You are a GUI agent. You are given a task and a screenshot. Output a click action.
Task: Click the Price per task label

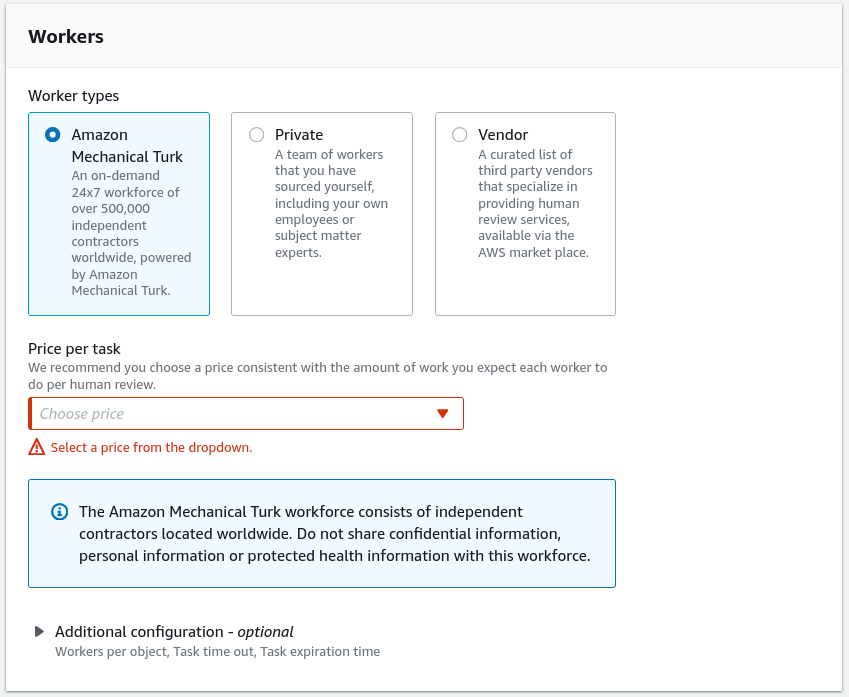74,349
